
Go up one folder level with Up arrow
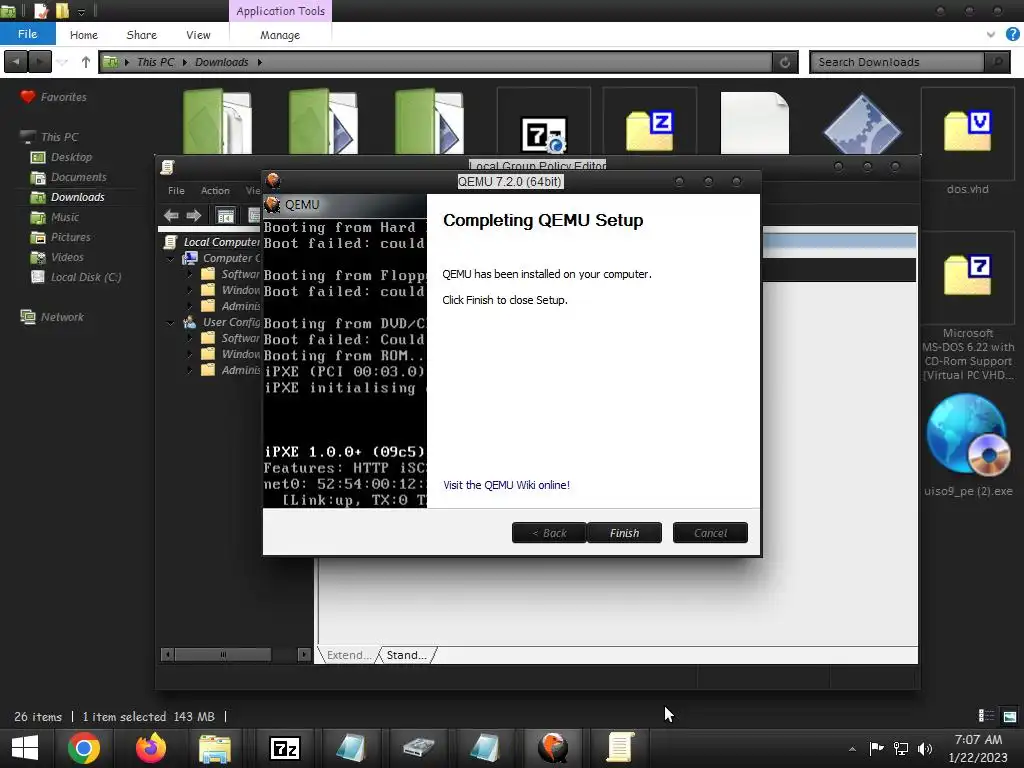pyautogui.click(x=86, y=62)
